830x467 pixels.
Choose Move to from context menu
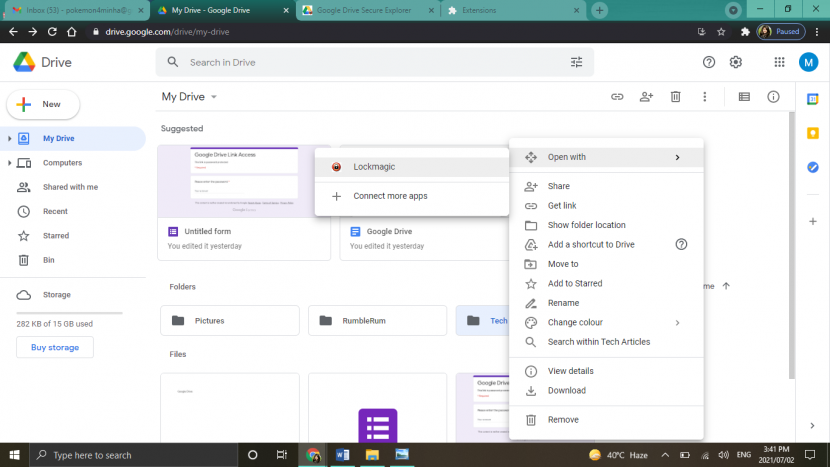click(606, 264)
